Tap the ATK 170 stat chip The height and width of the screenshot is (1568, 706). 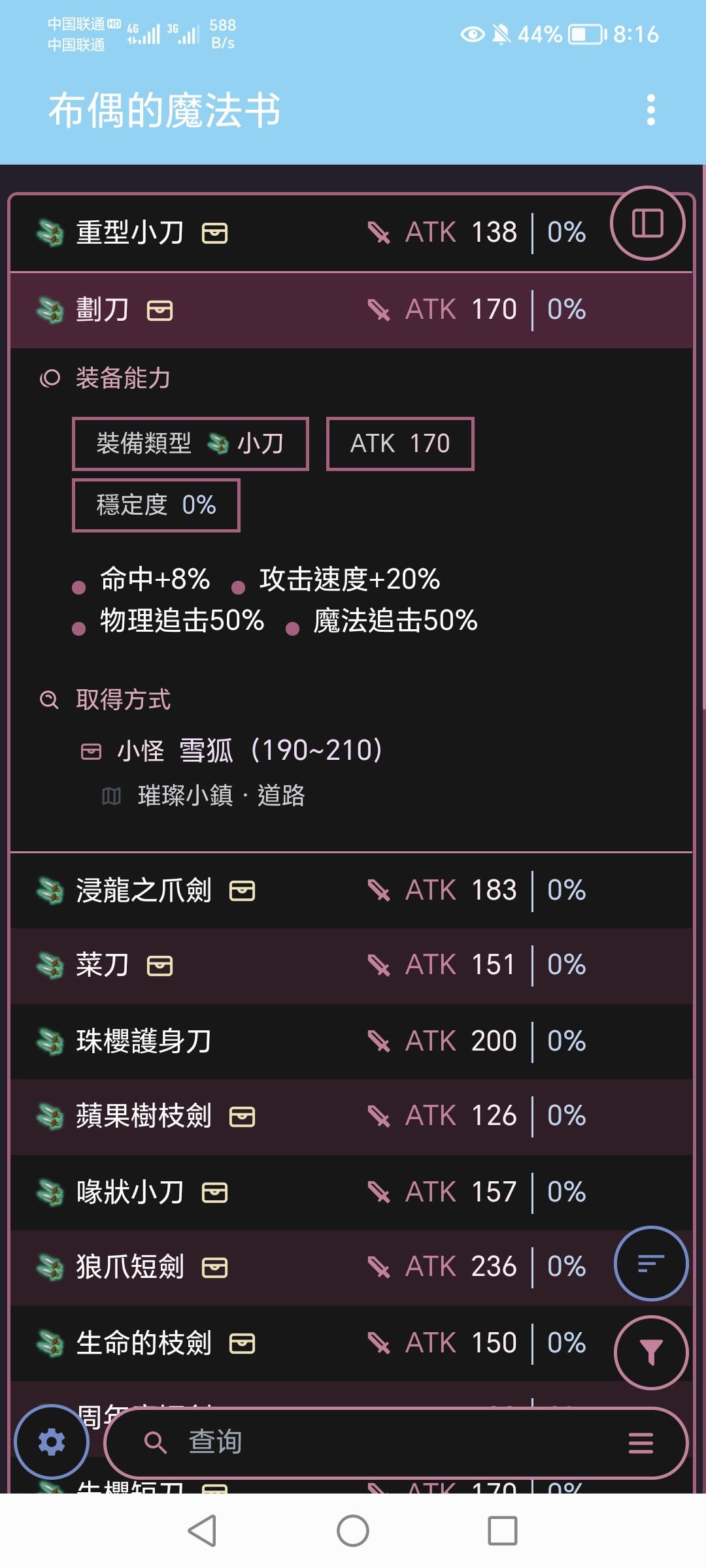coord(400,444)
